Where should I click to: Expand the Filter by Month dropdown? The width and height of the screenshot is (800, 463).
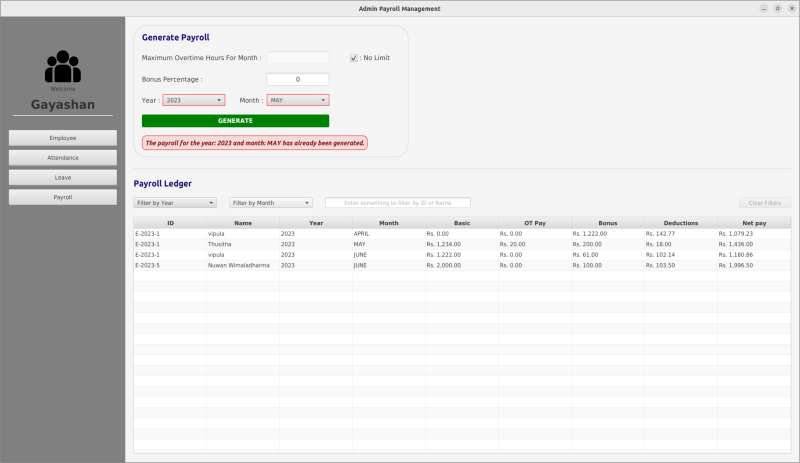[x=270, y=203]
